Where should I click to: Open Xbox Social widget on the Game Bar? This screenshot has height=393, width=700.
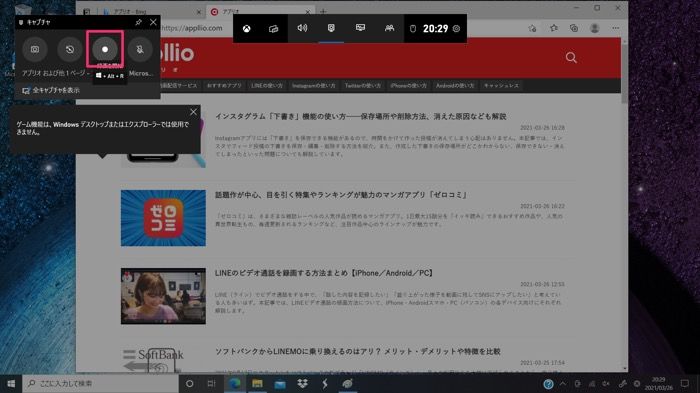389,29
